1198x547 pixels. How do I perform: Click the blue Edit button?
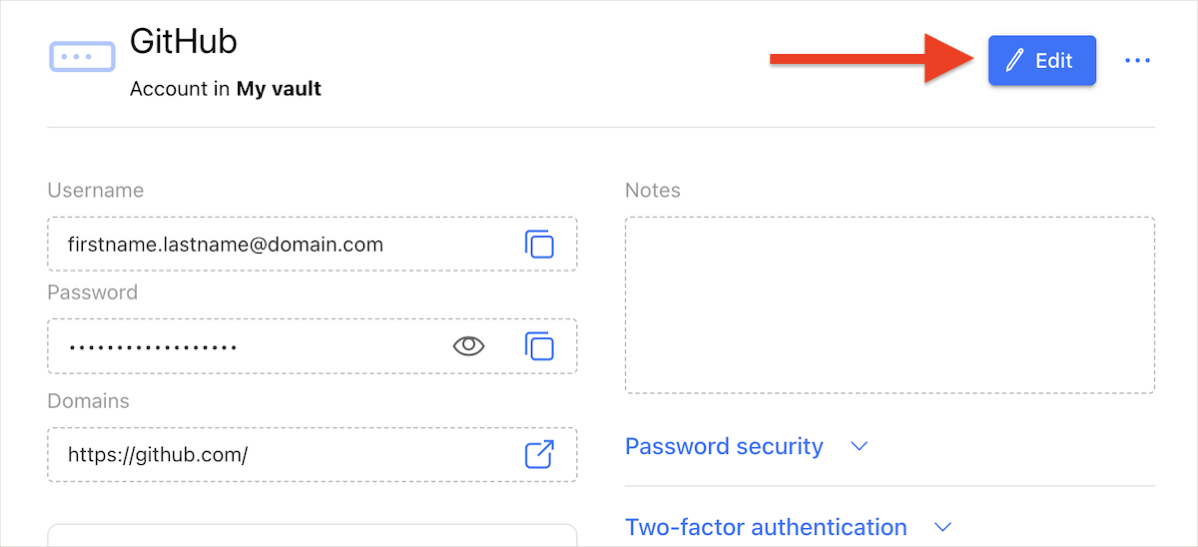(x=1042, y=60)
